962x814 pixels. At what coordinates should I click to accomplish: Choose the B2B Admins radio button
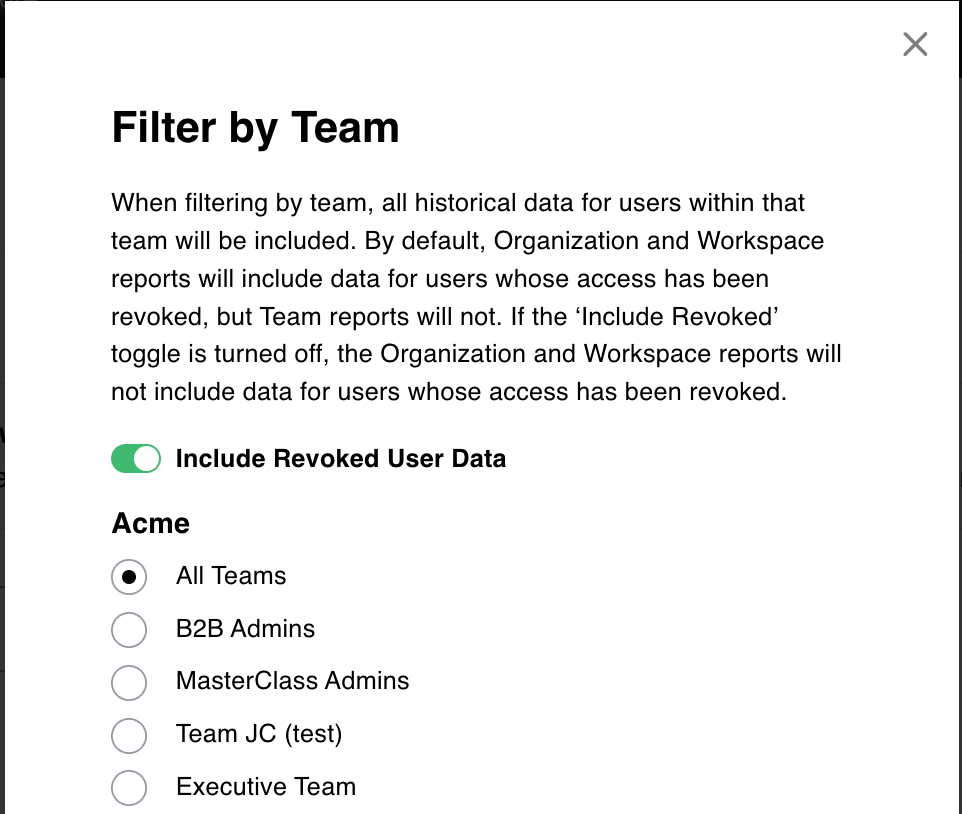[129, 629]
